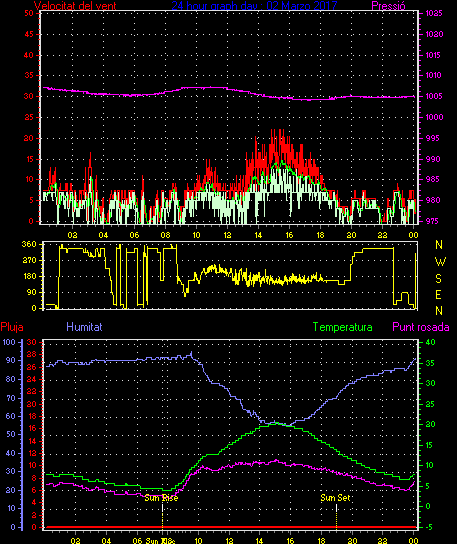Screen dimensions: 457x544
Task: Select the 'Punt rosada' legend label
Action: point(421,327)
